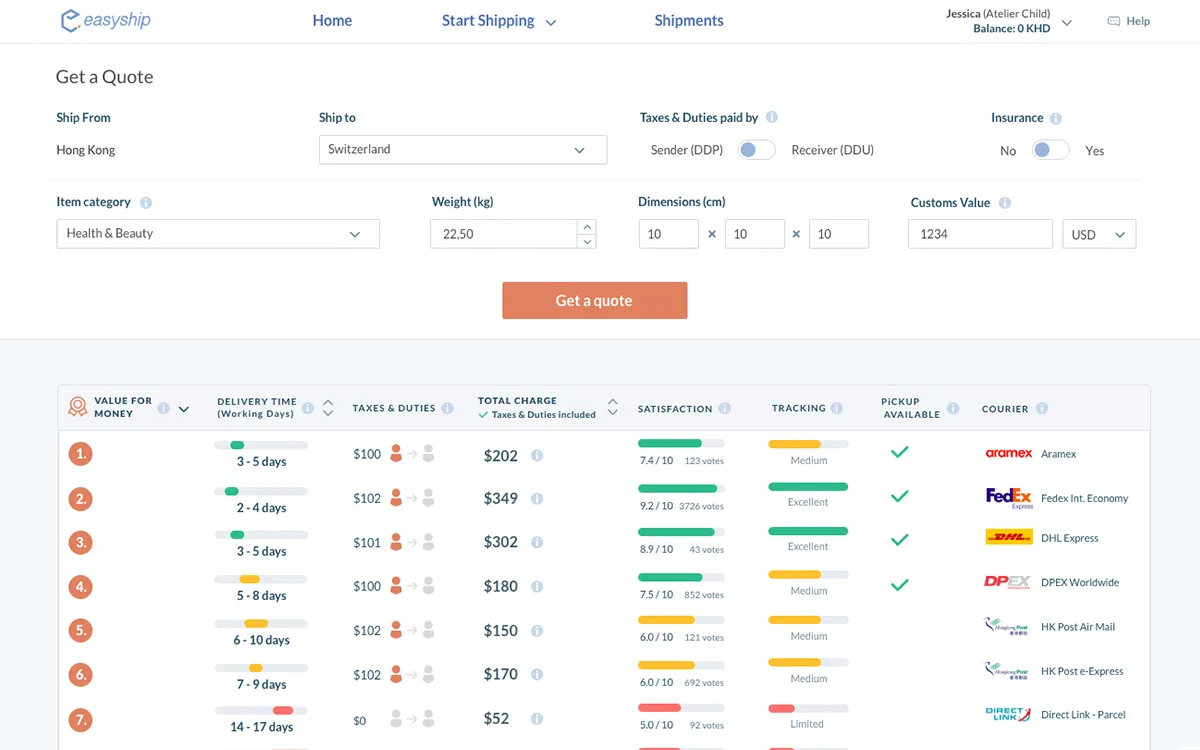Click info icon in Taxes & Duties column header
Screen dimensions: 1200x750
(x=448, y=408)
